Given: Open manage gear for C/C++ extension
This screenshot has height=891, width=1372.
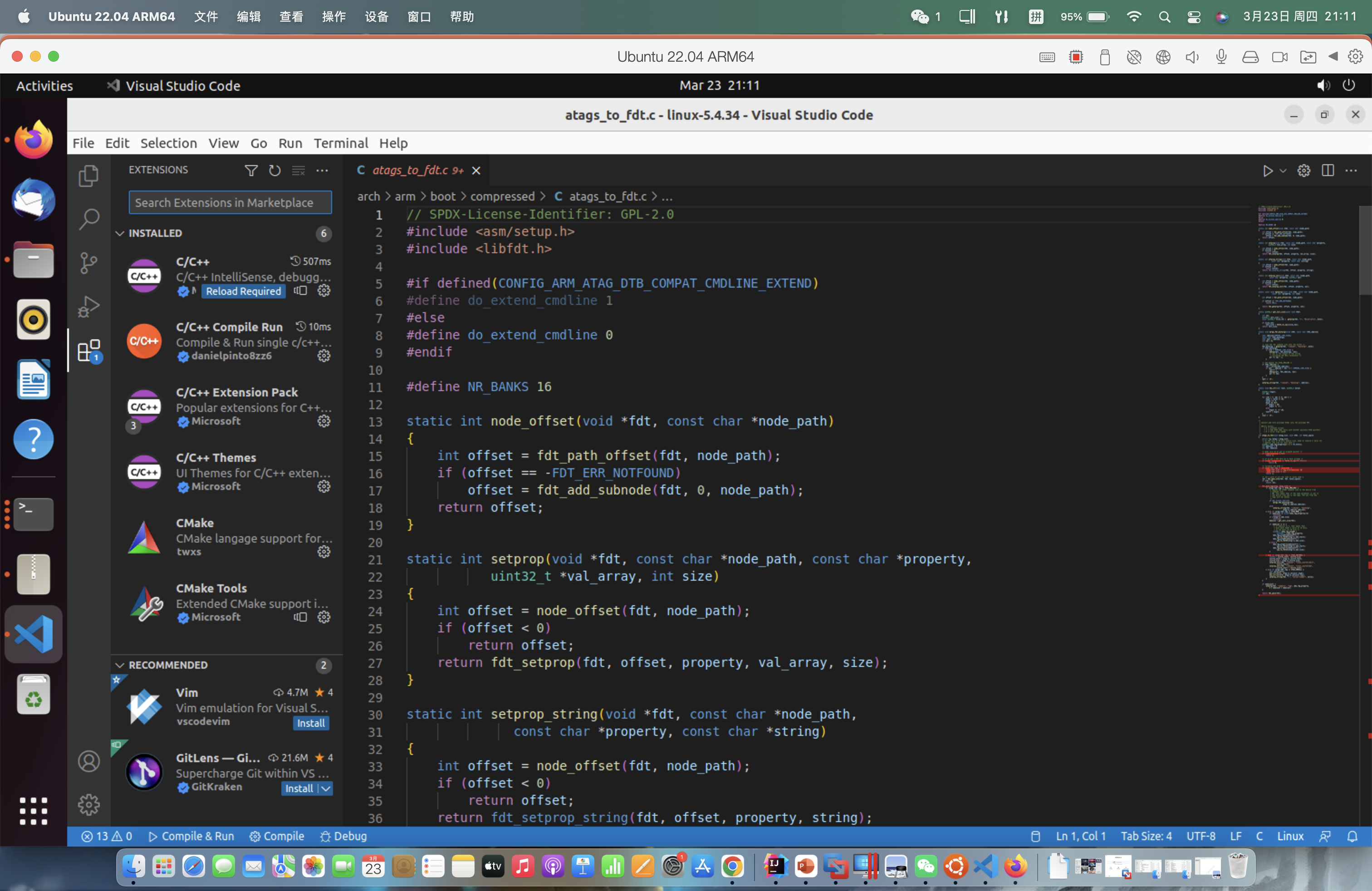Looking at the screenshot, I should [x=324, y=290].
